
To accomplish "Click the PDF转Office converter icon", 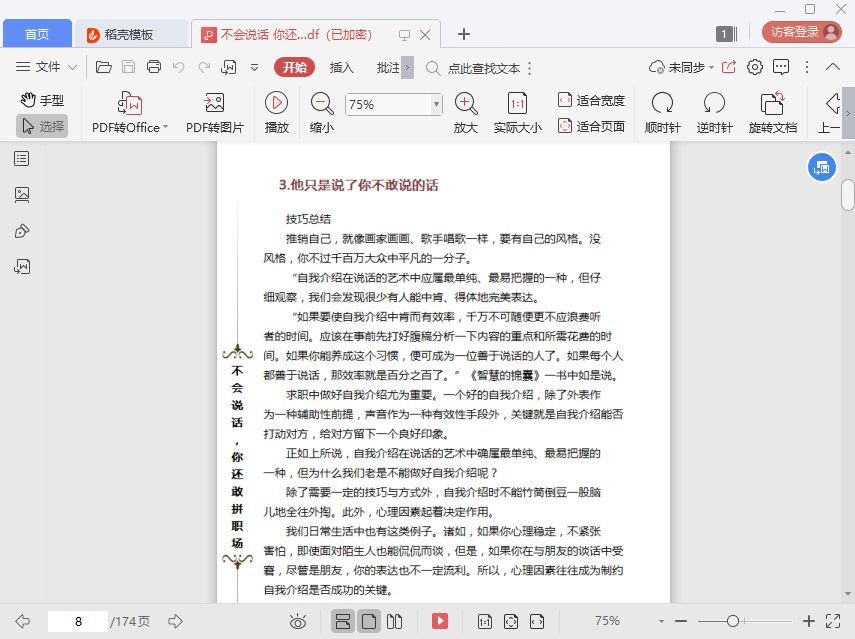I will coord(130,103).
